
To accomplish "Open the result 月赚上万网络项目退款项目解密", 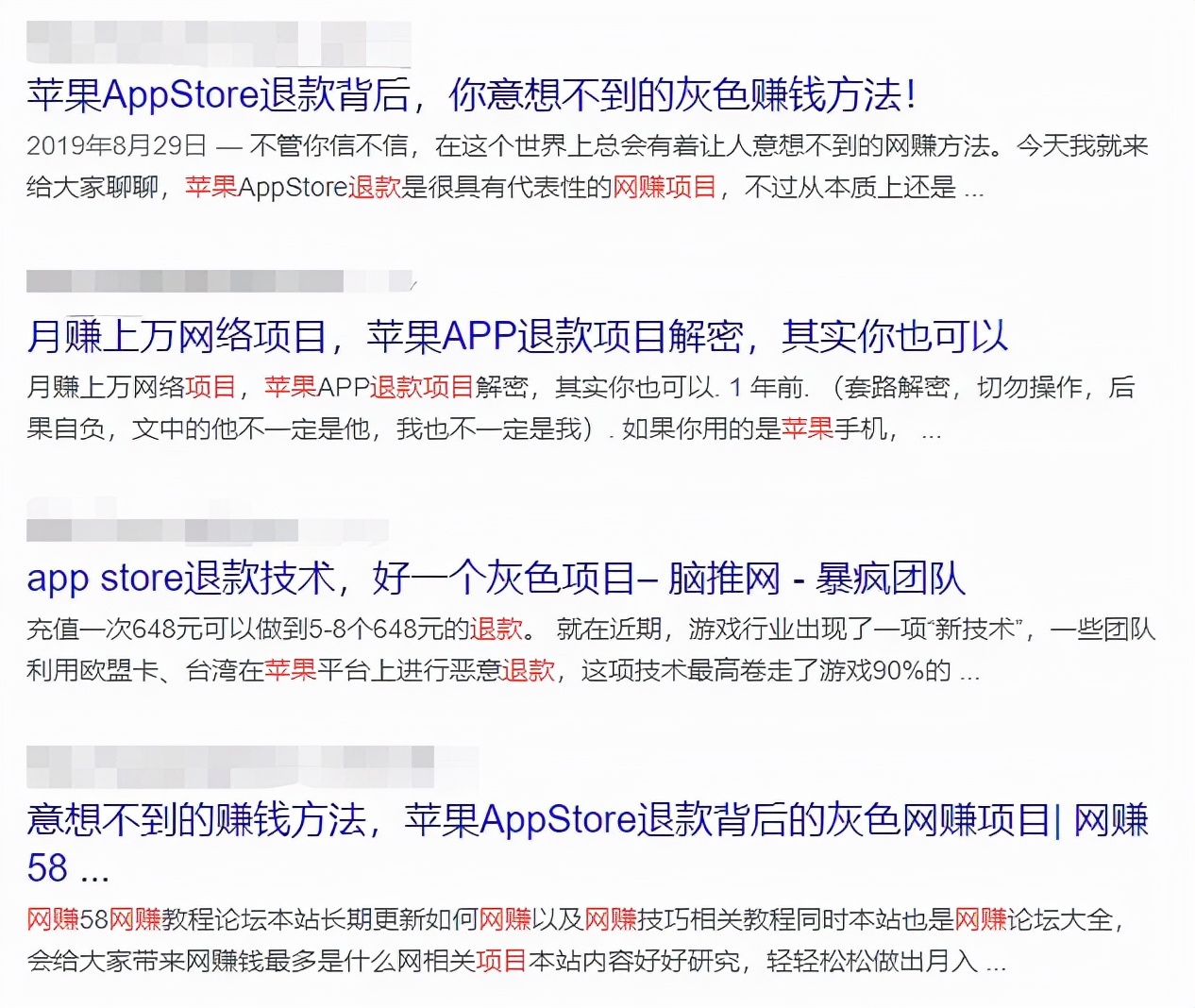I will click(x=514, y=336).
